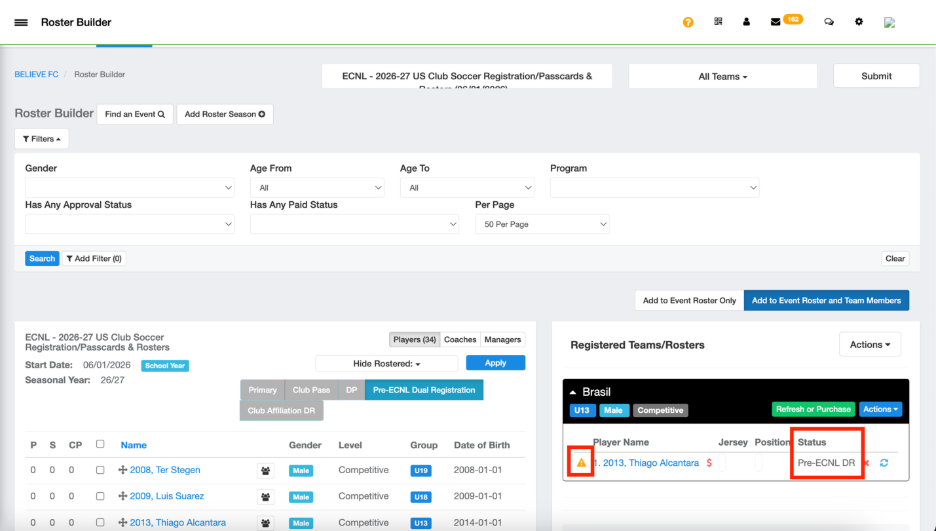Click the refresh icon in Thiago Alcantara's row

tap(884, 463)
